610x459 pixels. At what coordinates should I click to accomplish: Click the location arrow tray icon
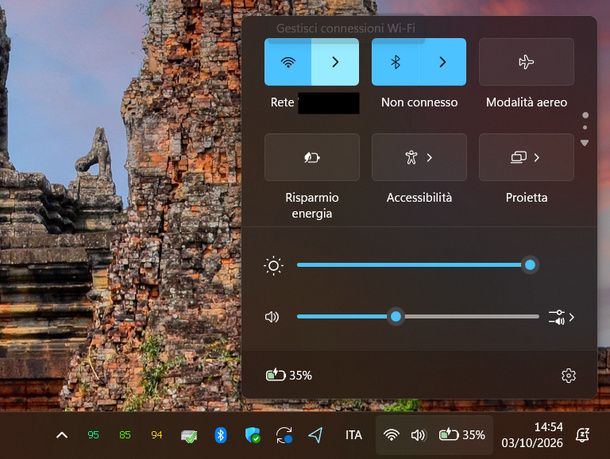point(316,435)
